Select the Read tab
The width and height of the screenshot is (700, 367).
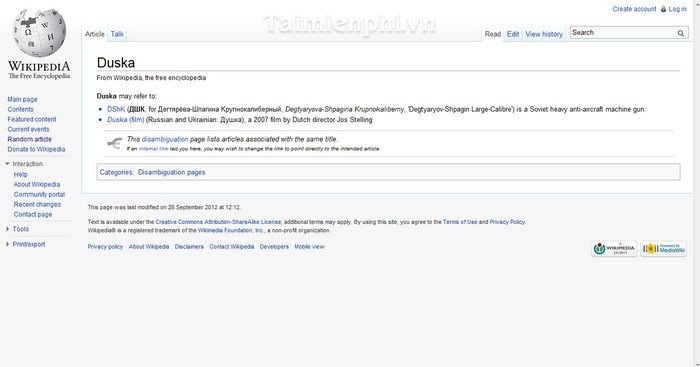[493, 34]
